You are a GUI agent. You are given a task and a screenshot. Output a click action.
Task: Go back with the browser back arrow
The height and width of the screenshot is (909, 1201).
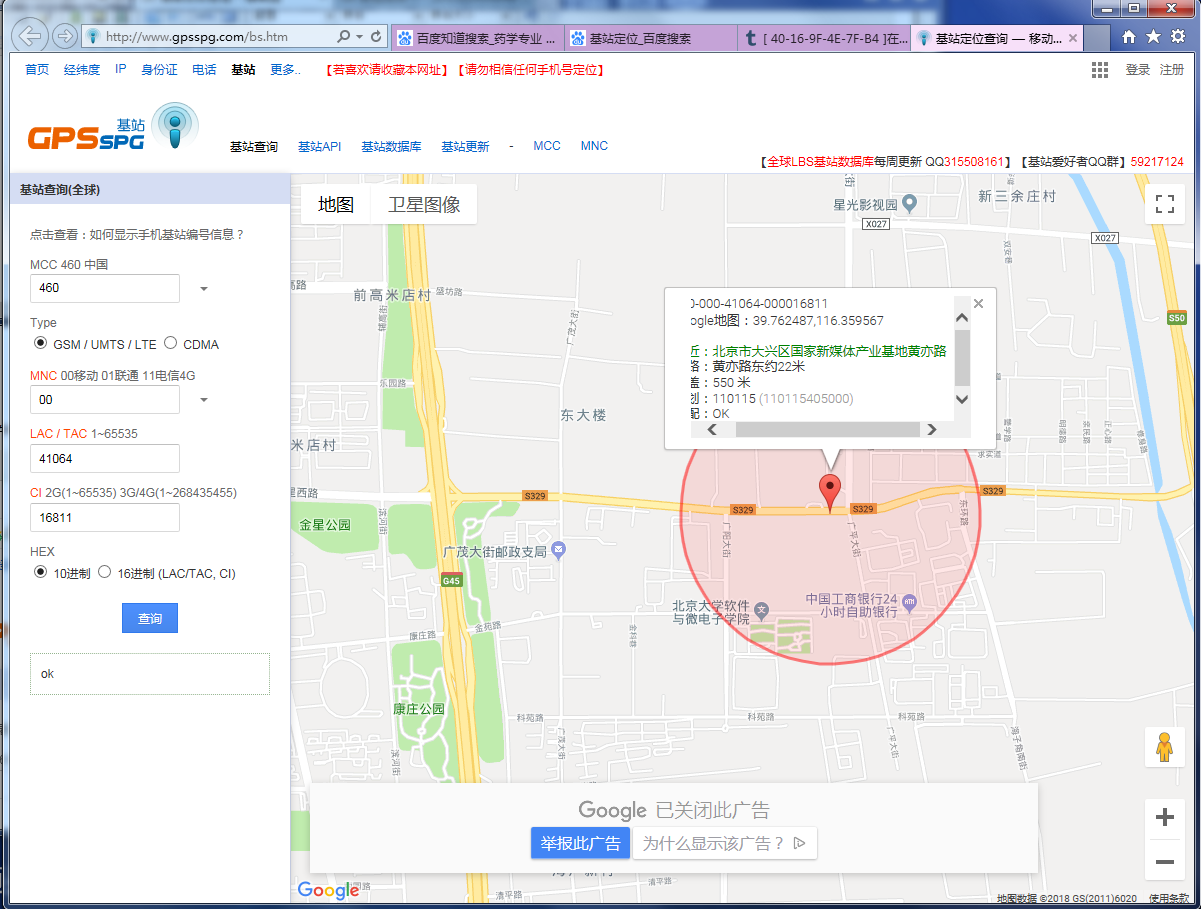click(x=31, y=36)
